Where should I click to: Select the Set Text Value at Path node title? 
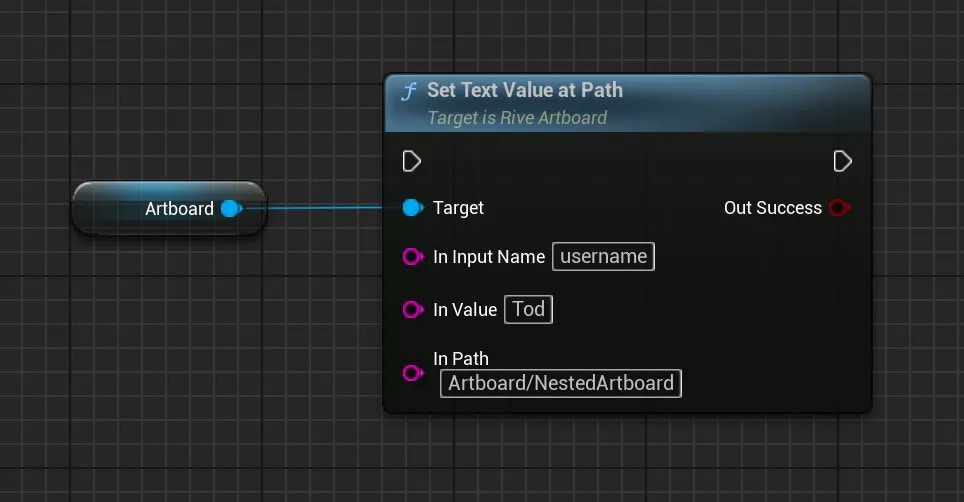524,90
